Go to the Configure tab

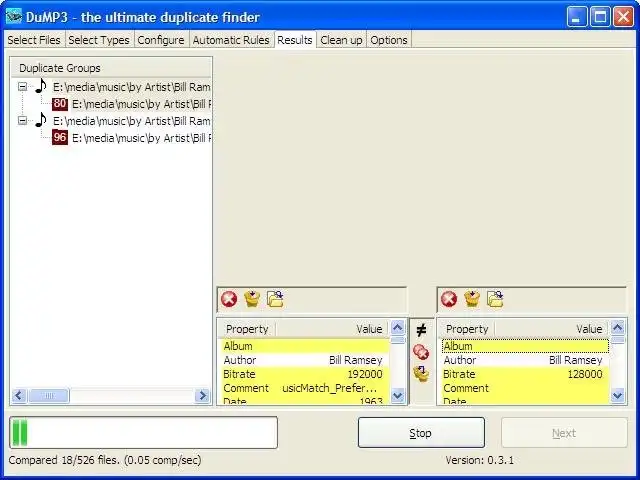[x=161, y=40]
